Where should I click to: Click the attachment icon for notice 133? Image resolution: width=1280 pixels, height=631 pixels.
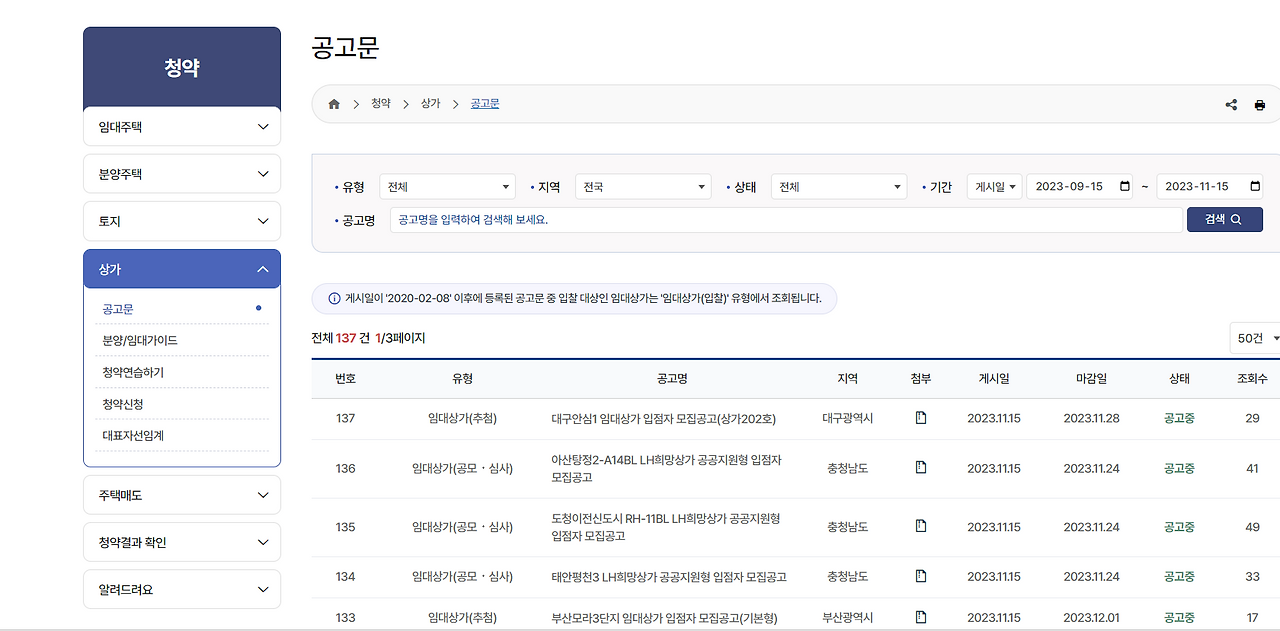[920, 617]
